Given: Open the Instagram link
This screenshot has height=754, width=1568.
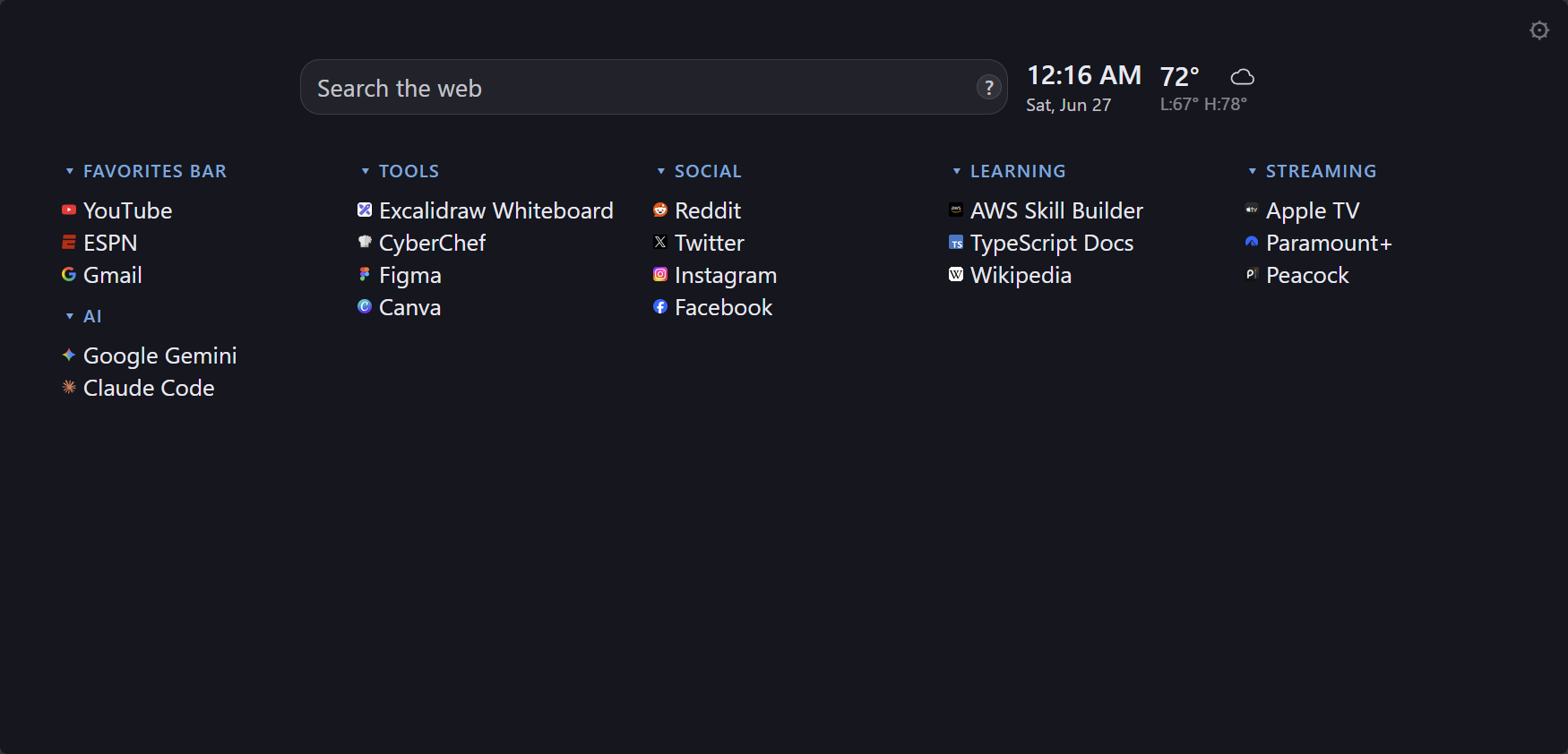Looking at the screenshot, I should click(x=726, y=275).
